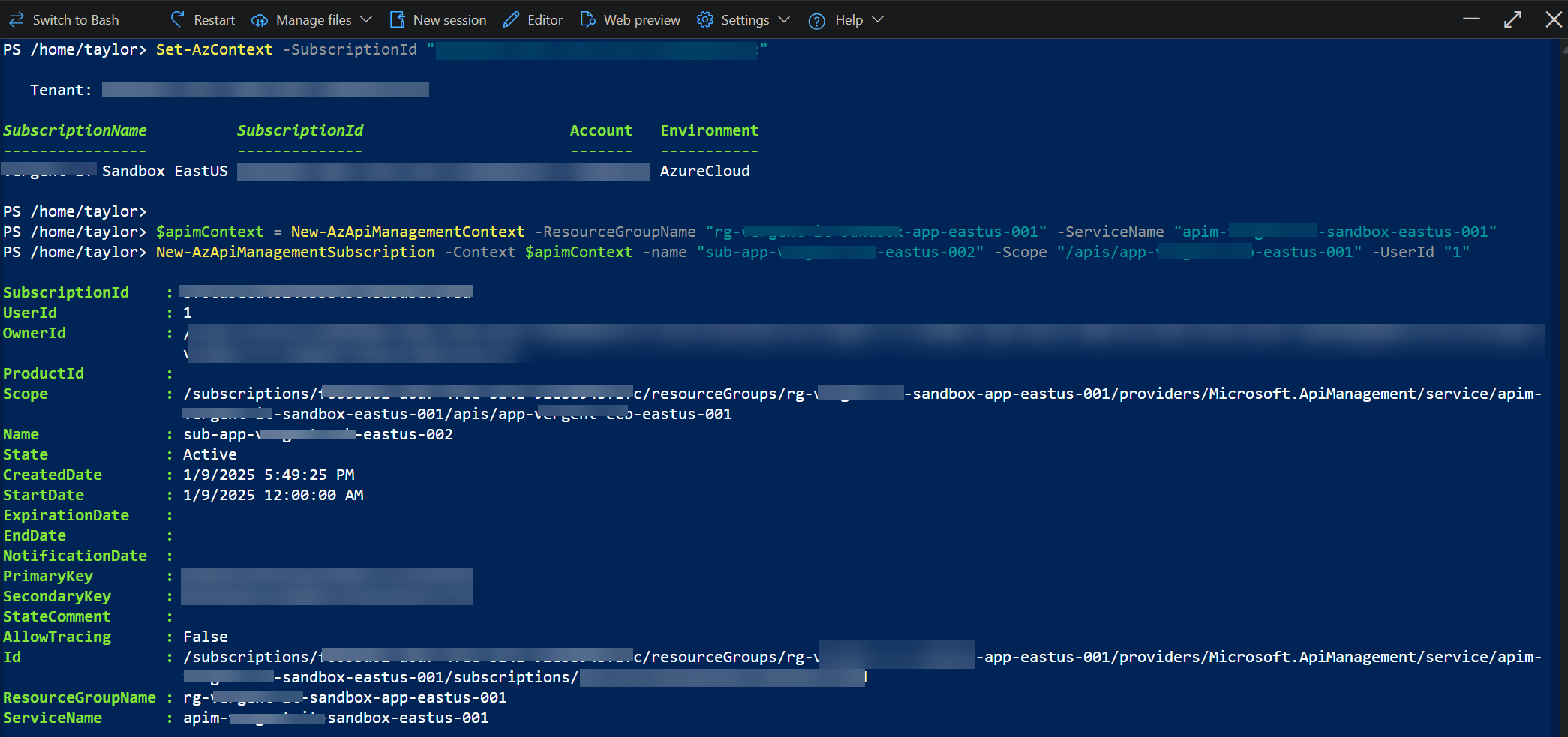
Task: Maximize the Cloud Shell pane
Action: click(1513, 19)
